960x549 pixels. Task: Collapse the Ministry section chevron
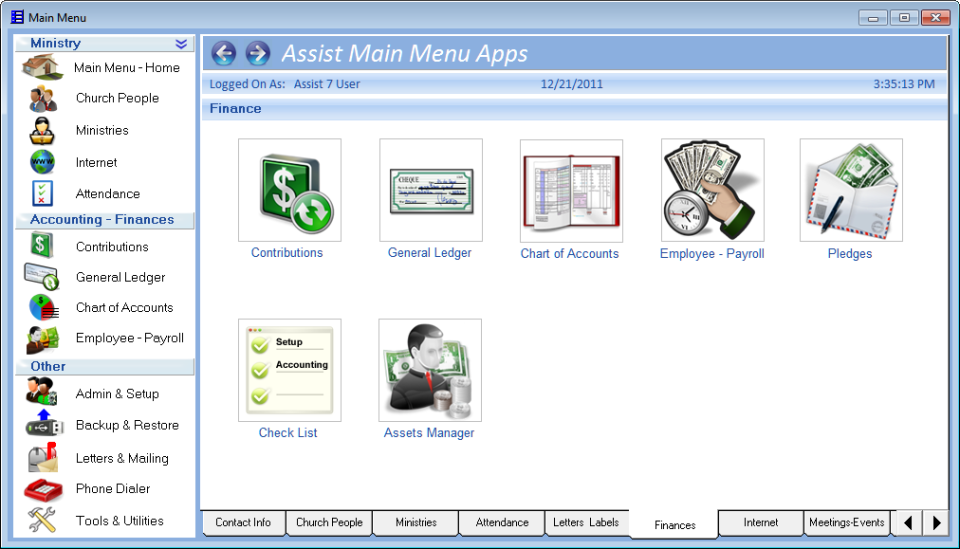(x=181, y=43)
